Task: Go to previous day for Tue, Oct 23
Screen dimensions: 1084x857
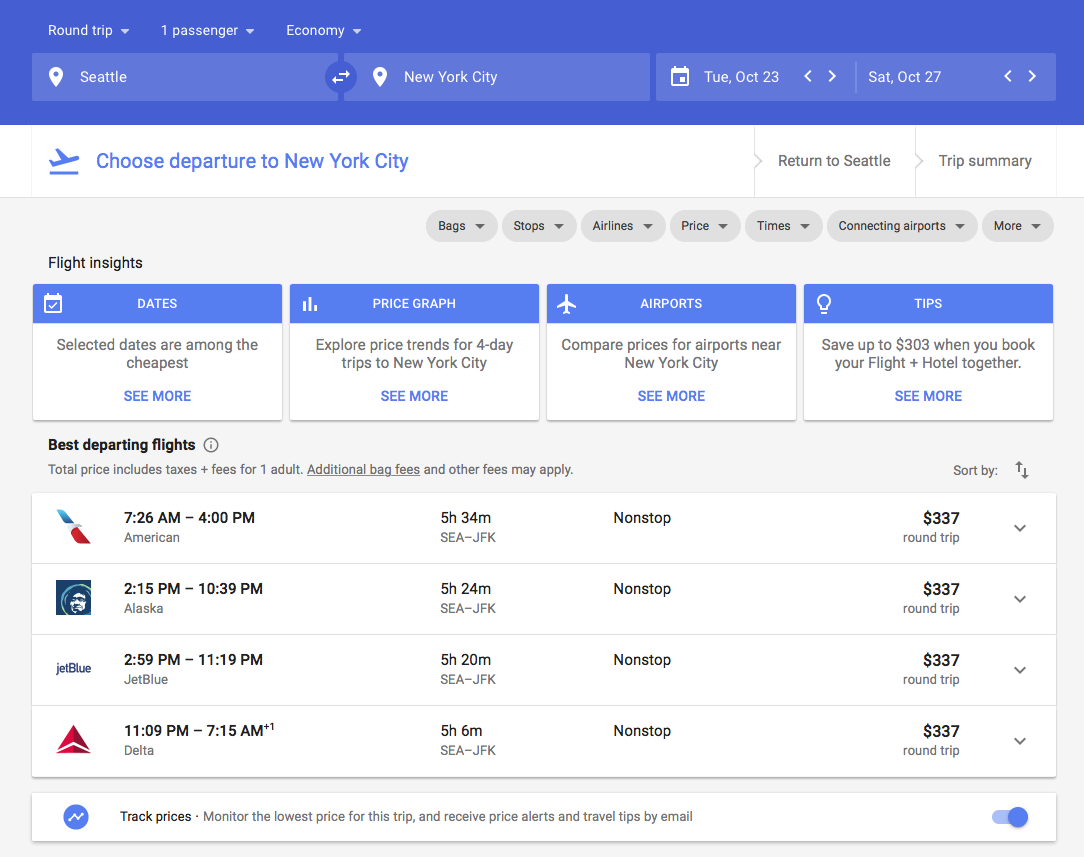Action: pos(807,76)
